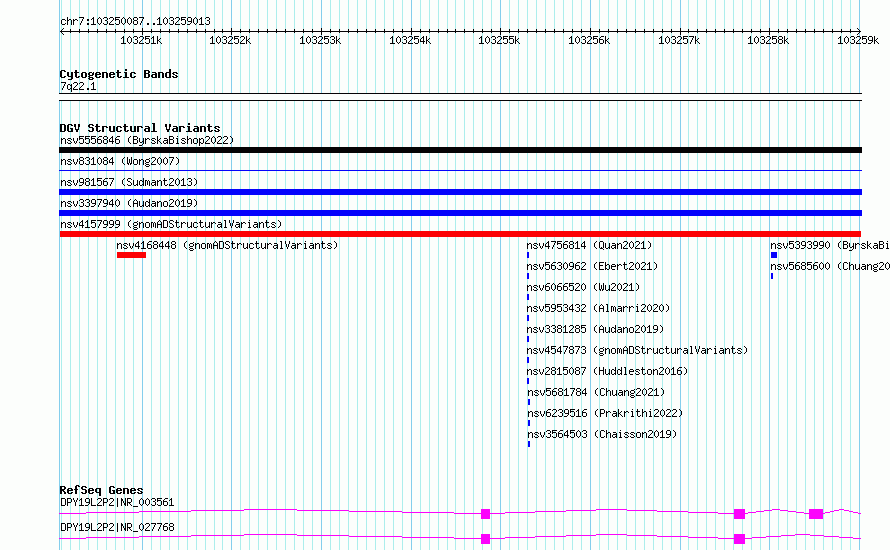Select the nsv831084 (Wong2007) label
This screenshot has width=890, height=550.
point(120,161)
